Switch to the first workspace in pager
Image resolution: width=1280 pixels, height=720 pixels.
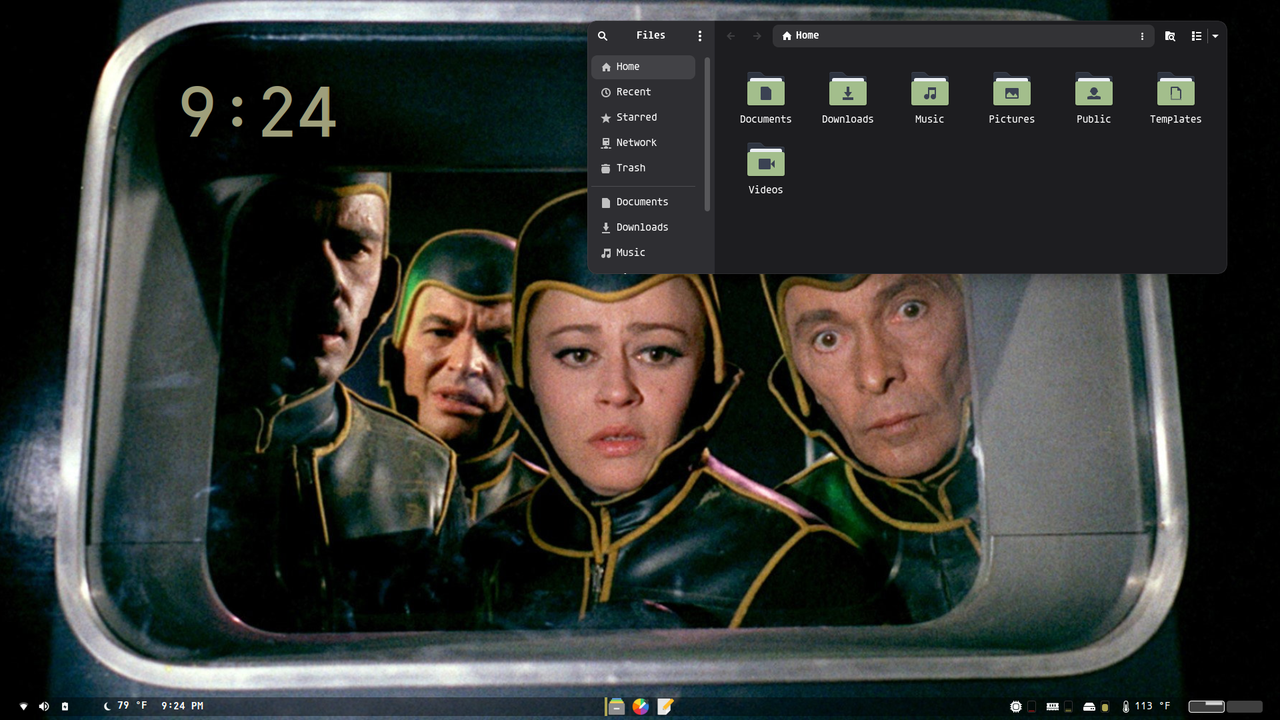click(x=1207, y=706)
